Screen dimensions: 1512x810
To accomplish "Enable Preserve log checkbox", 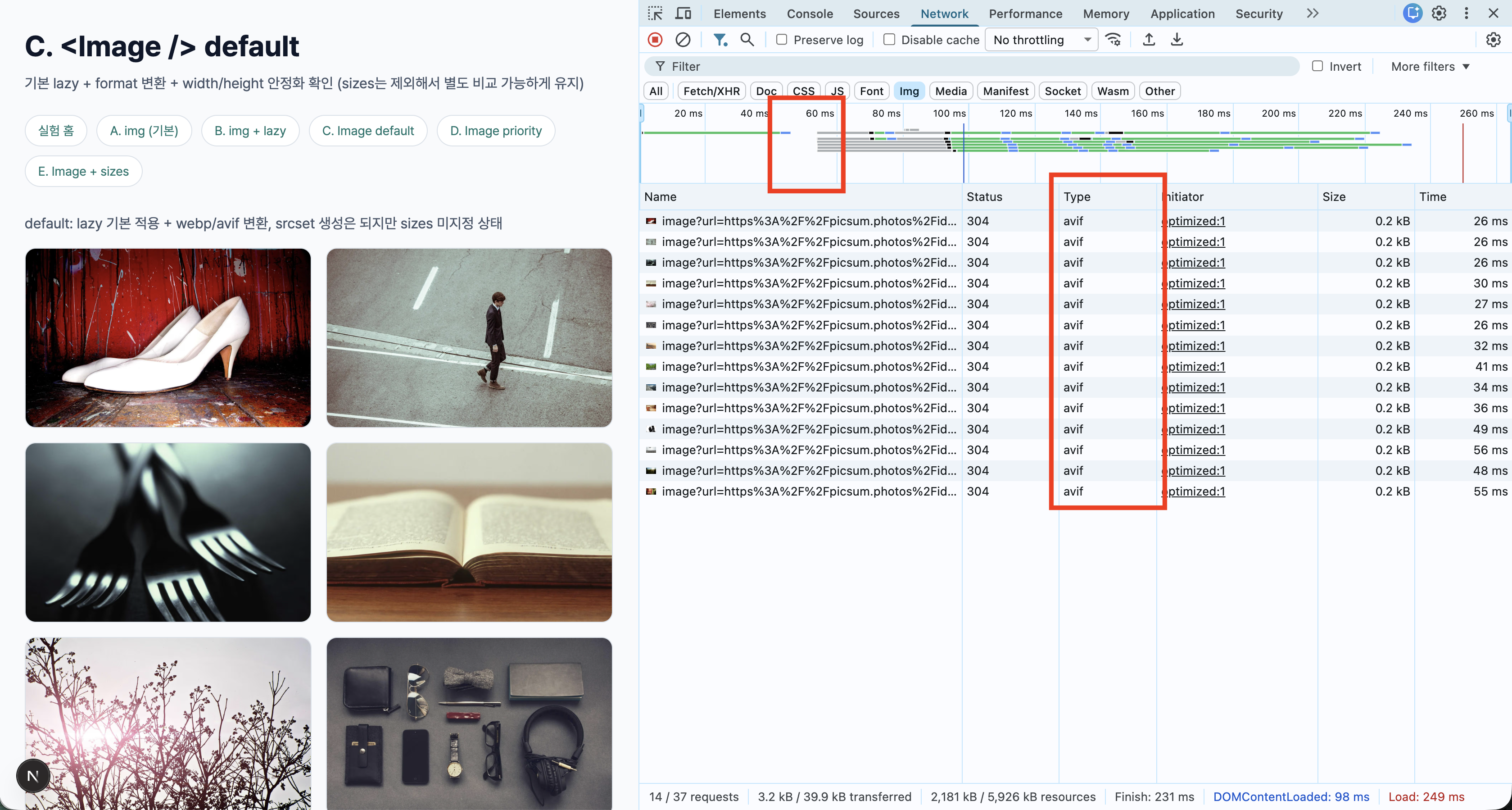I will 781,39.
